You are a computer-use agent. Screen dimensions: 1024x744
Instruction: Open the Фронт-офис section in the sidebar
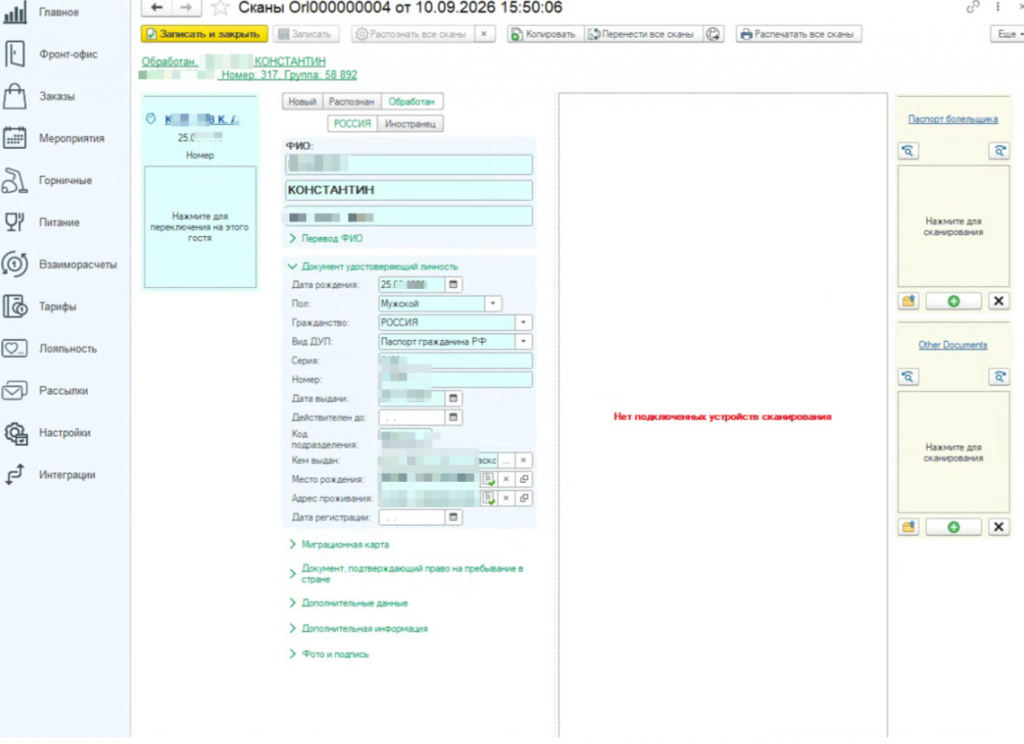pyautogui.click(x=65, y=54)
